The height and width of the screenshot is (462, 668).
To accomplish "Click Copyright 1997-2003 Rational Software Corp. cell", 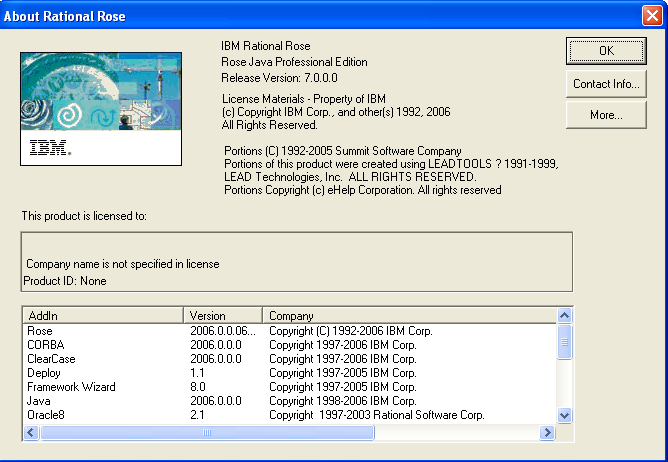I will pos(377,415).
